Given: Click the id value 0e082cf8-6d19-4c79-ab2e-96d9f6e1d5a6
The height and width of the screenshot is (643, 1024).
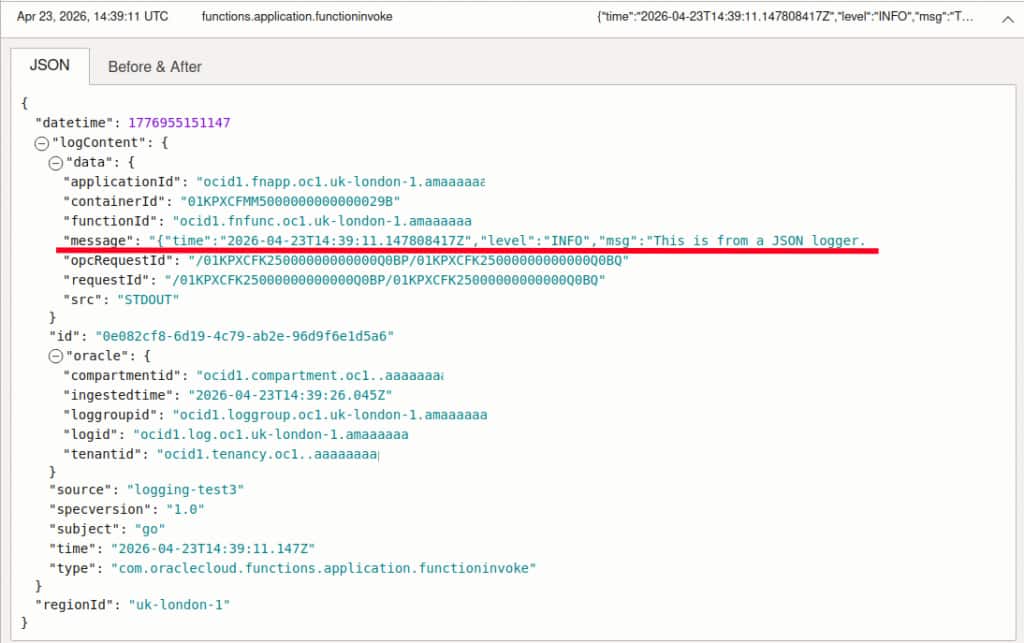Looking at the screenshot, I should click(245, 336).
